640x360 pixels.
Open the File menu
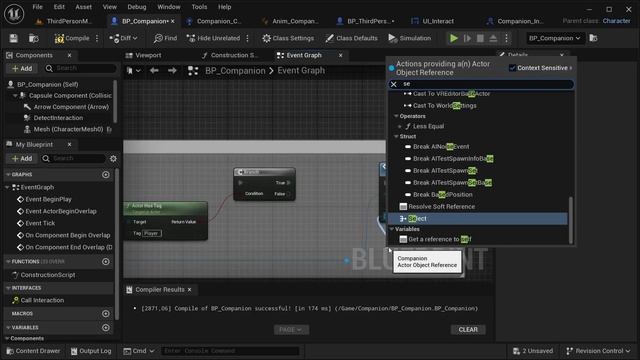pyautogui.click(x=38, y=7)
